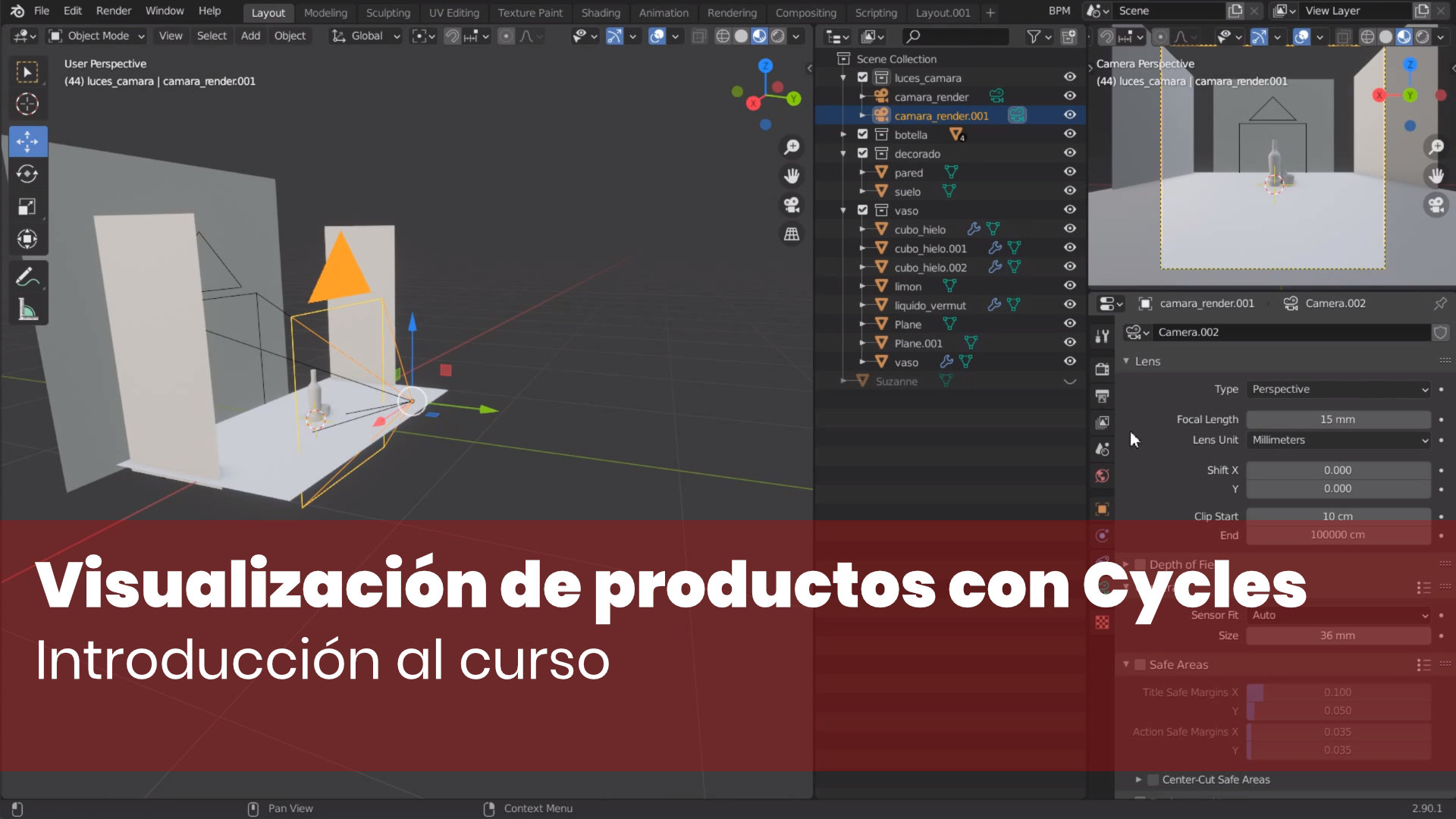Enable the Safe Areas checkbox
Image resolution: width=1456 pixels, height=819 pixels.
[x=1140, y=664]
